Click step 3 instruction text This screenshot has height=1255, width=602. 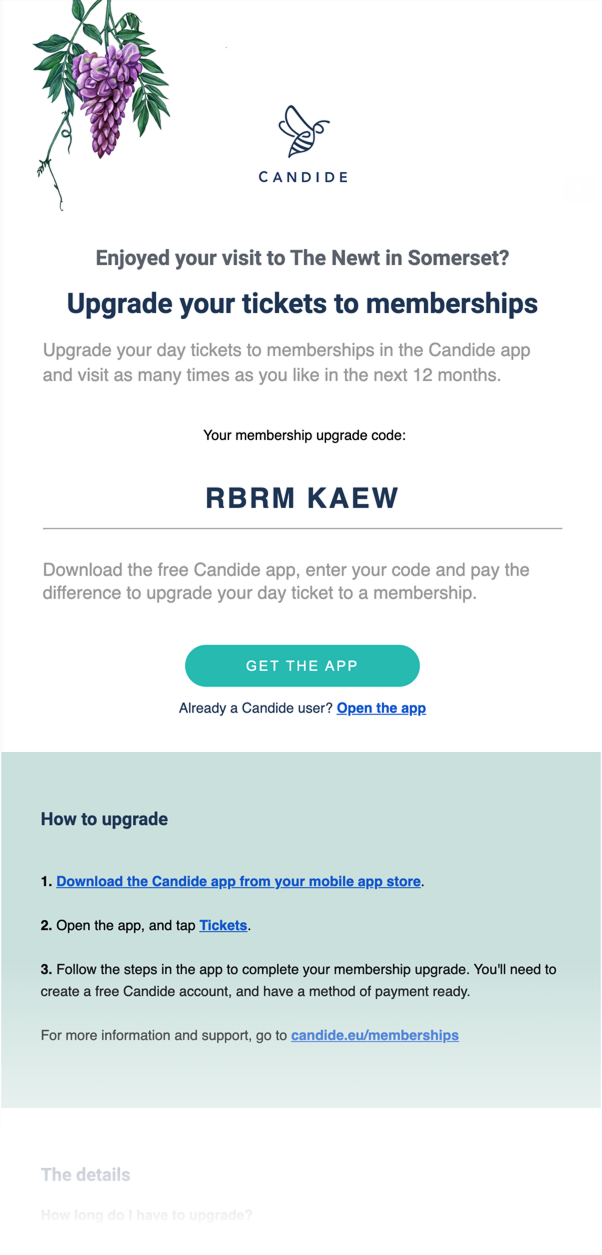click(x=300, y=979)
